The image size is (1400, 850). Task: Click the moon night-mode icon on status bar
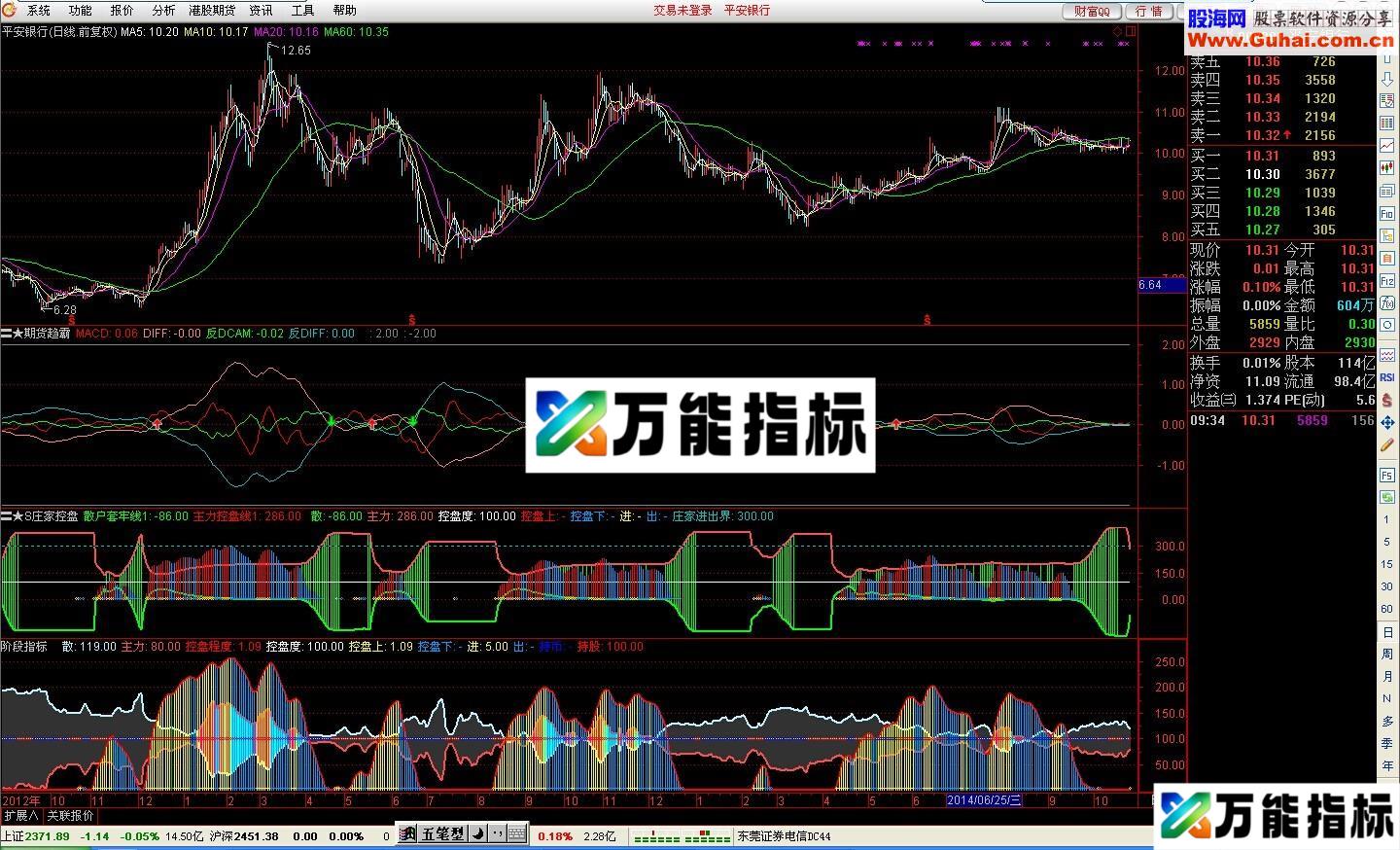coord(478,834)
